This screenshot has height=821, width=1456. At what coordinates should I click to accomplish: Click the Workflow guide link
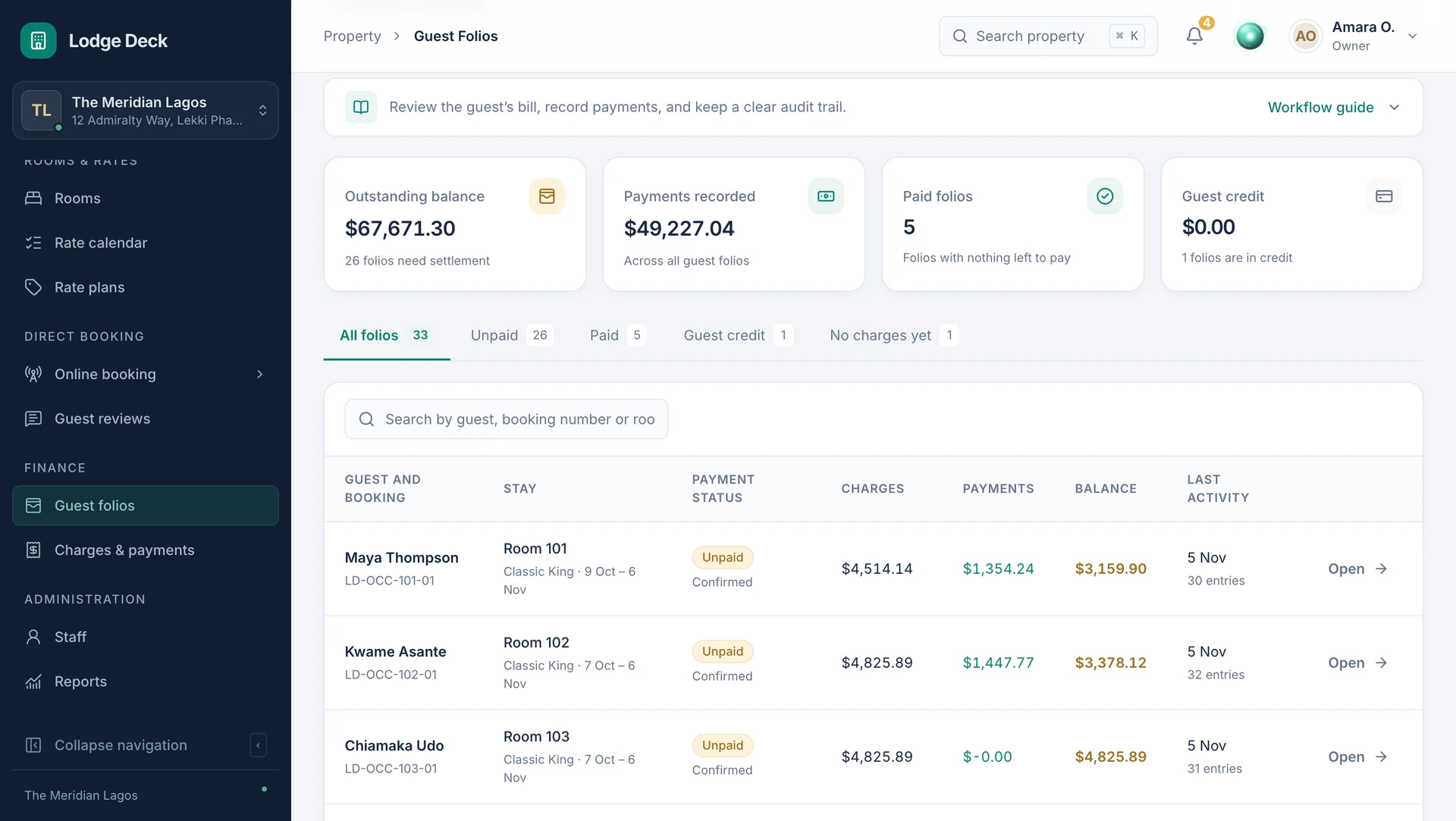pyautogui.click(x=1320, y=107)
